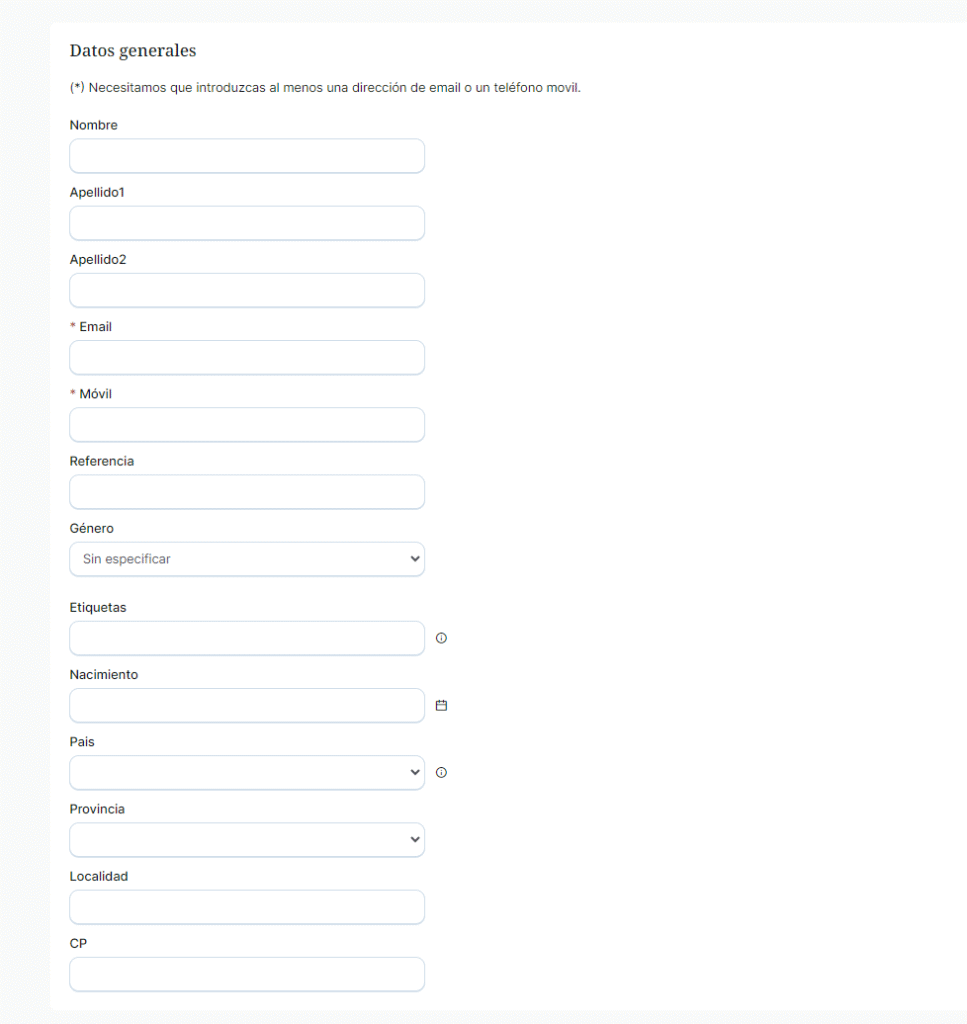Viewport: 967px width, 1024px height.
Task: Click the info icon beside Etiquetas field
Action: point(442,638)
